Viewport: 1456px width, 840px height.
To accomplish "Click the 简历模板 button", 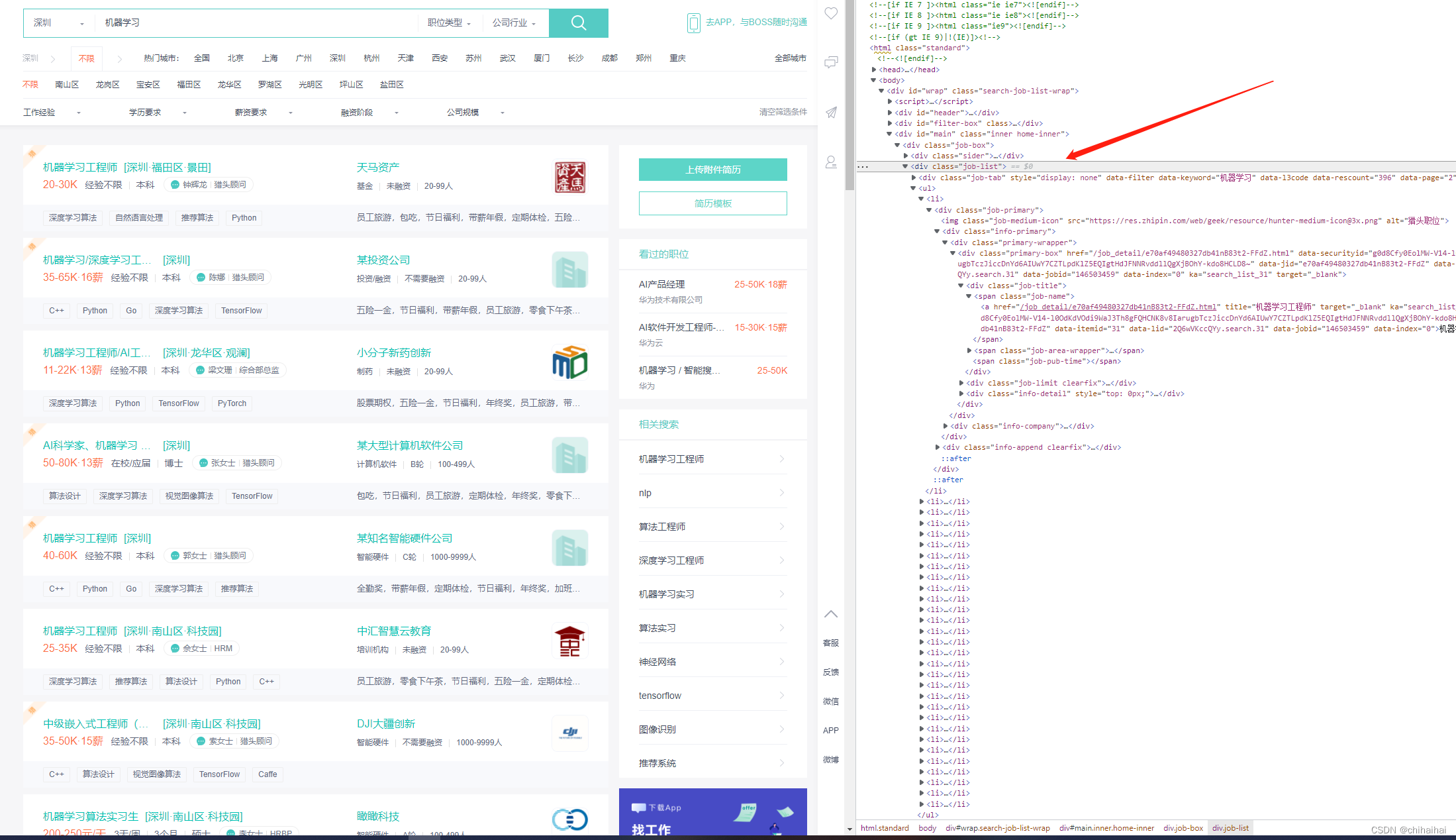I will [x=712, y=203].
